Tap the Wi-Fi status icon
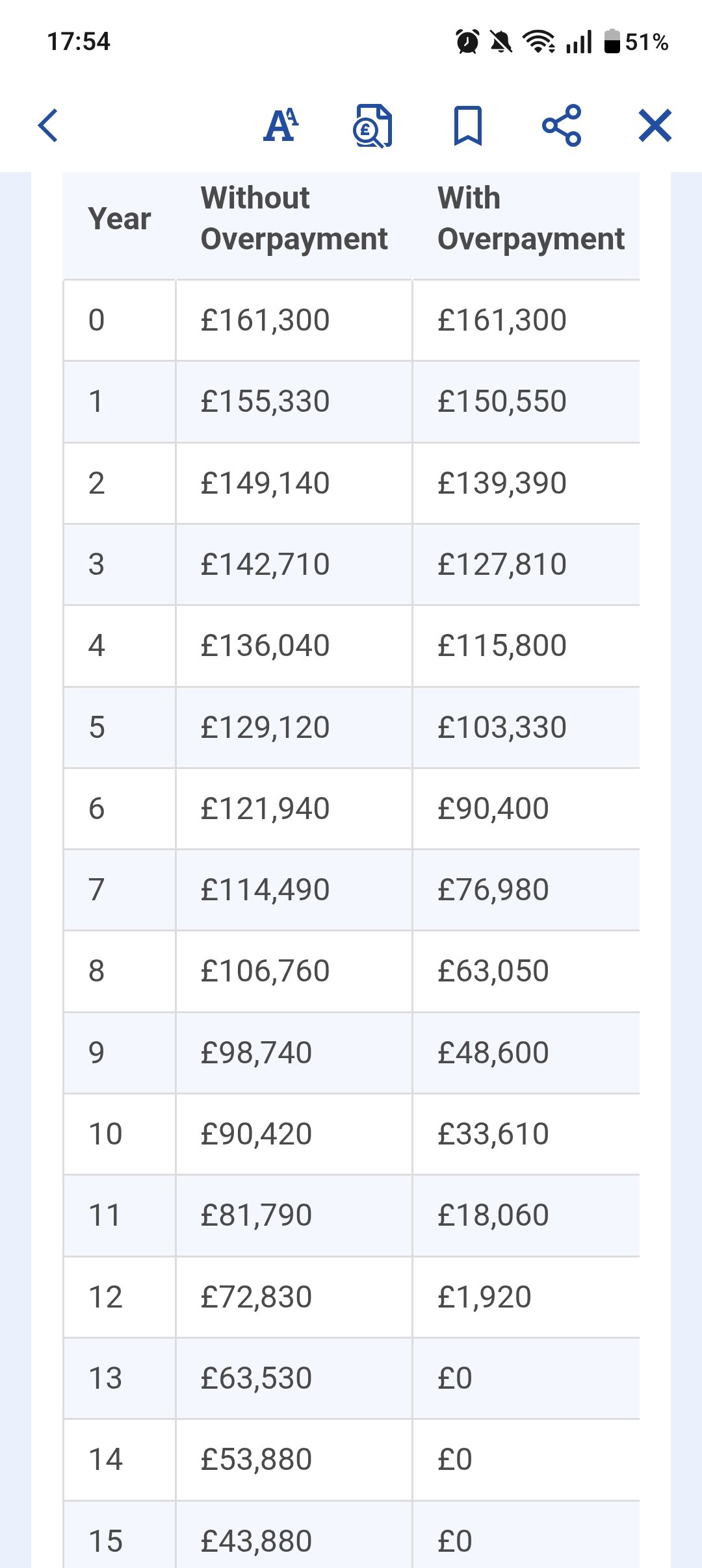The width and height of the screenshot is (702, 1568). tap(539, 42)
